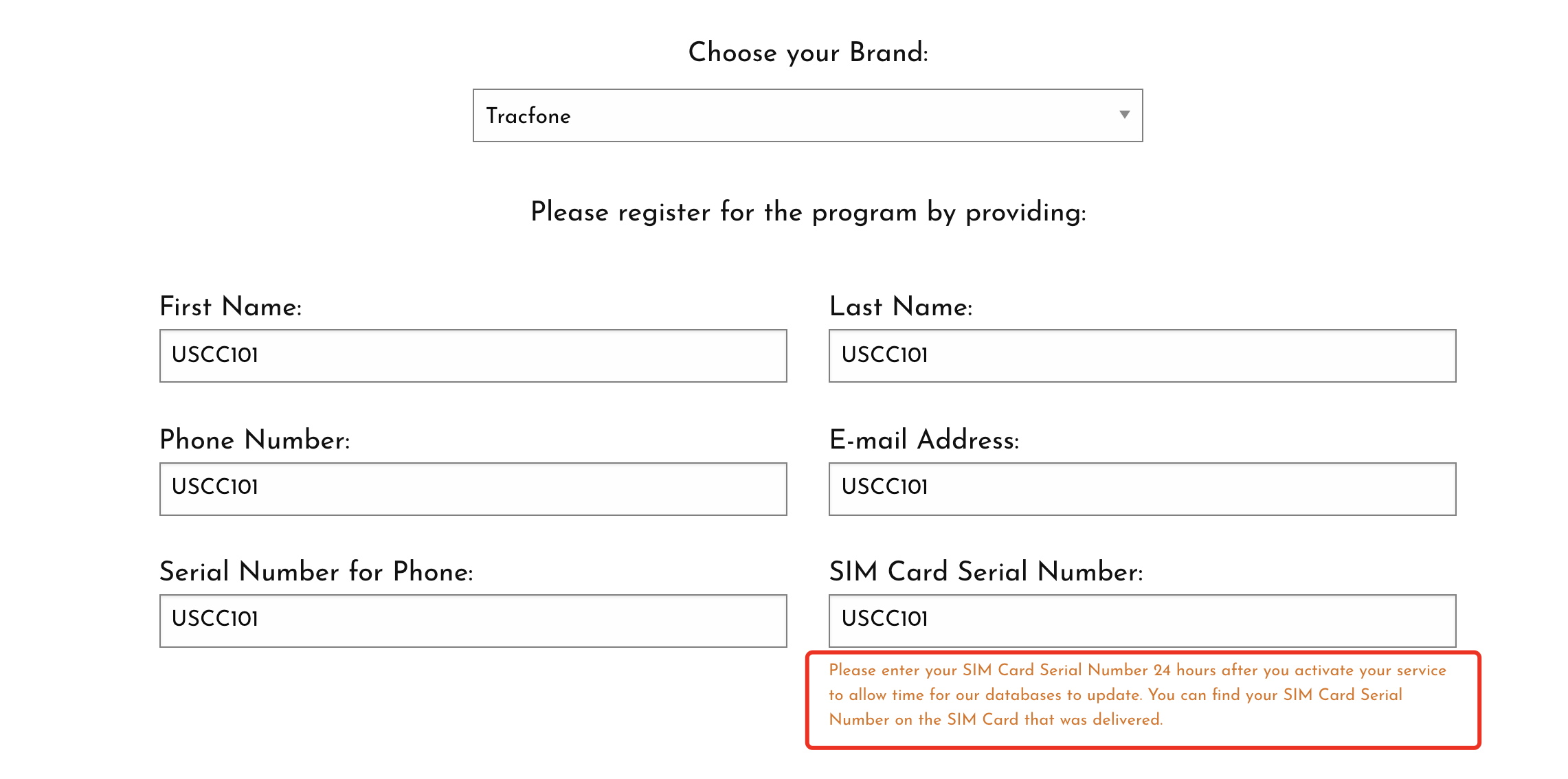
Task: Focus the Last Name input box
Action: [1142, 356]
